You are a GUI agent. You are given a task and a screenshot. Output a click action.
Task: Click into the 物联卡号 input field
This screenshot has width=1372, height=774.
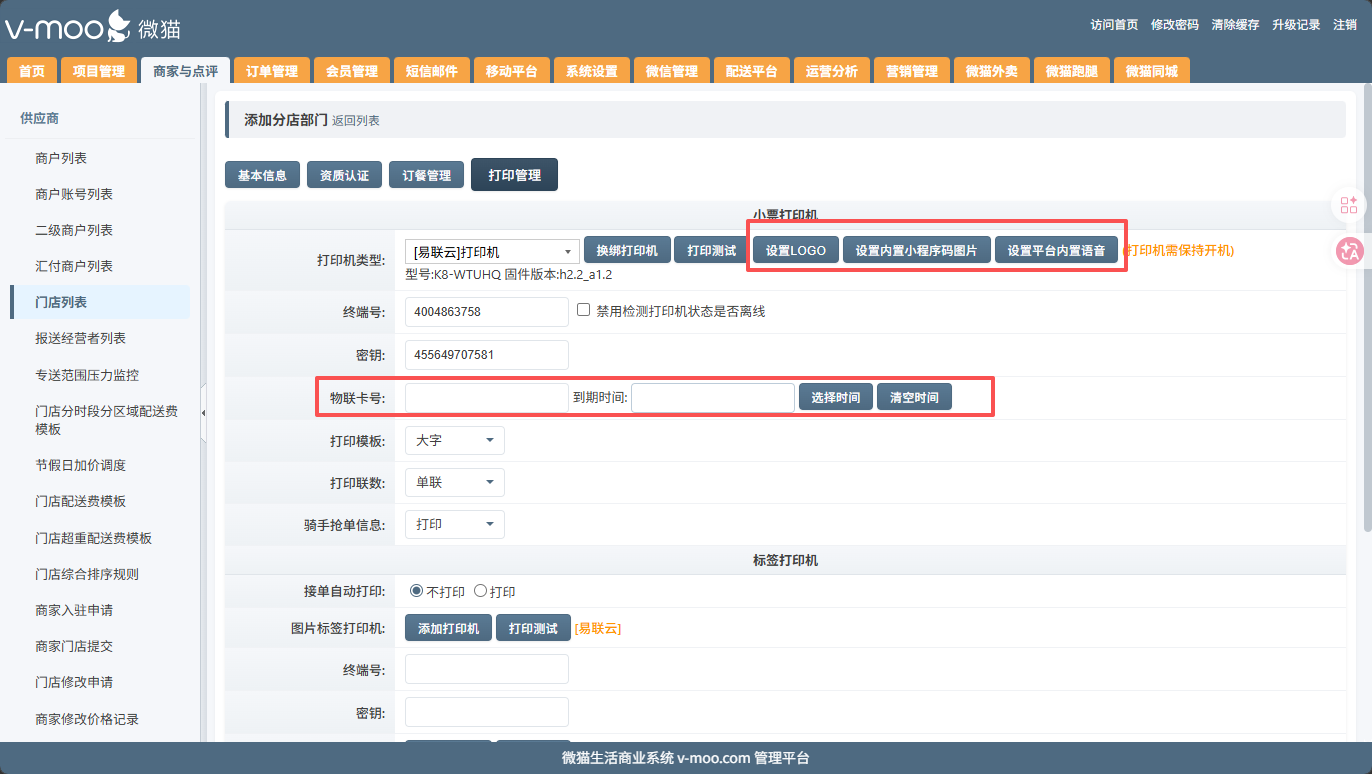click(486, 397)
